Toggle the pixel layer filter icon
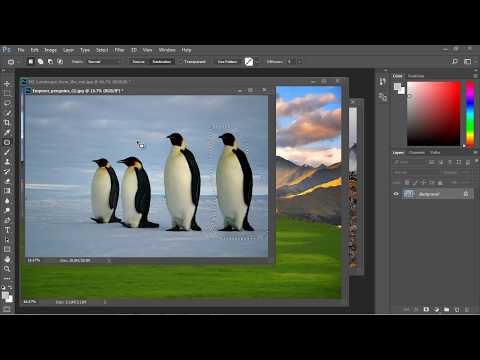Screen dimensions: 480x360 [x=432, y=162]
